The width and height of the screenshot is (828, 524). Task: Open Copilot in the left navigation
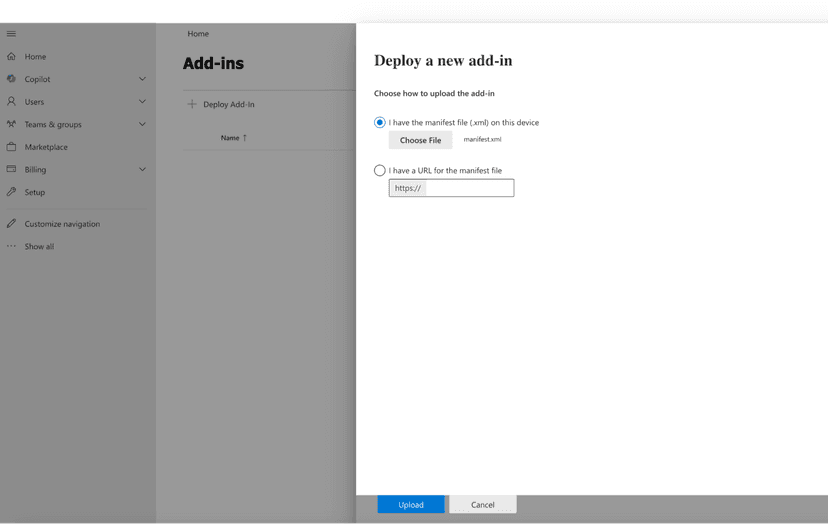tap(37, 79)
